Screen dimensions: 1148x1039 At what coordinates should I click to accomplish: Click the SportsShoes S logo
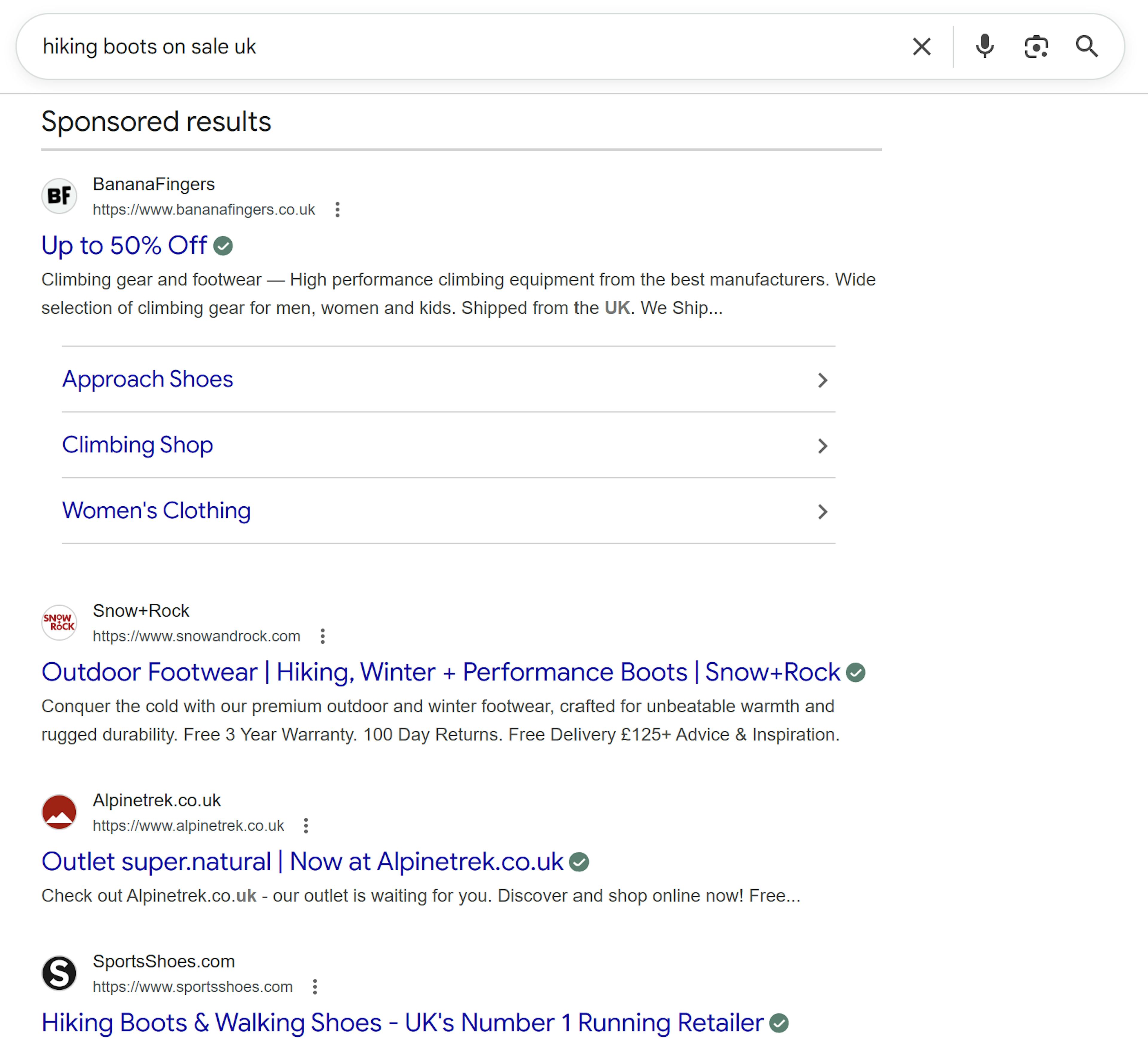(x=59, y=974)
